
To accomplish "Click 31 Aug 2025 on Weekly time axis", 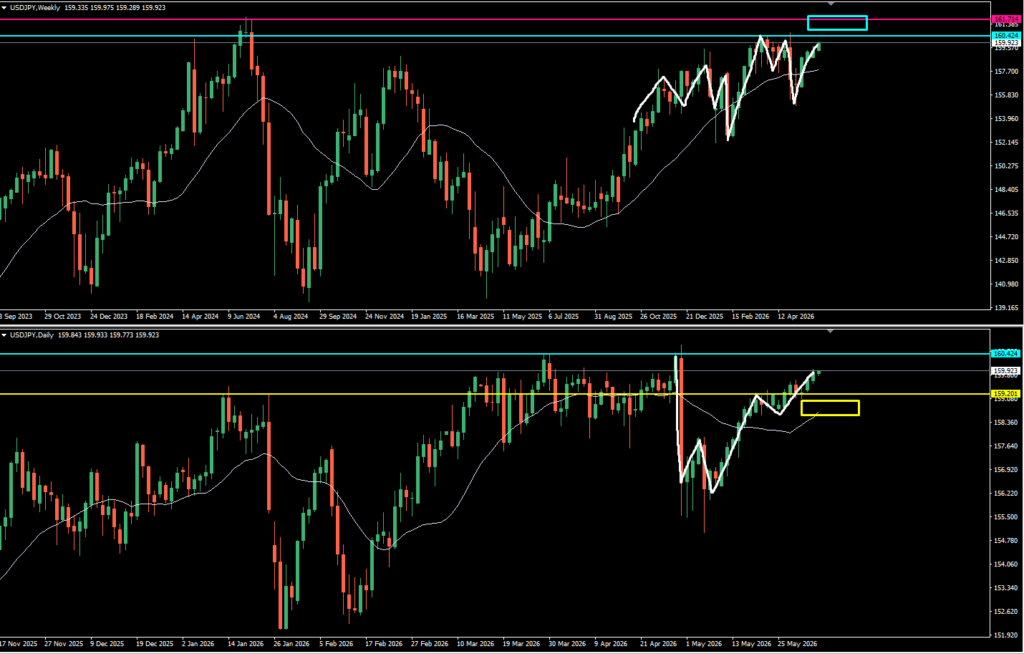I will 613,316.
